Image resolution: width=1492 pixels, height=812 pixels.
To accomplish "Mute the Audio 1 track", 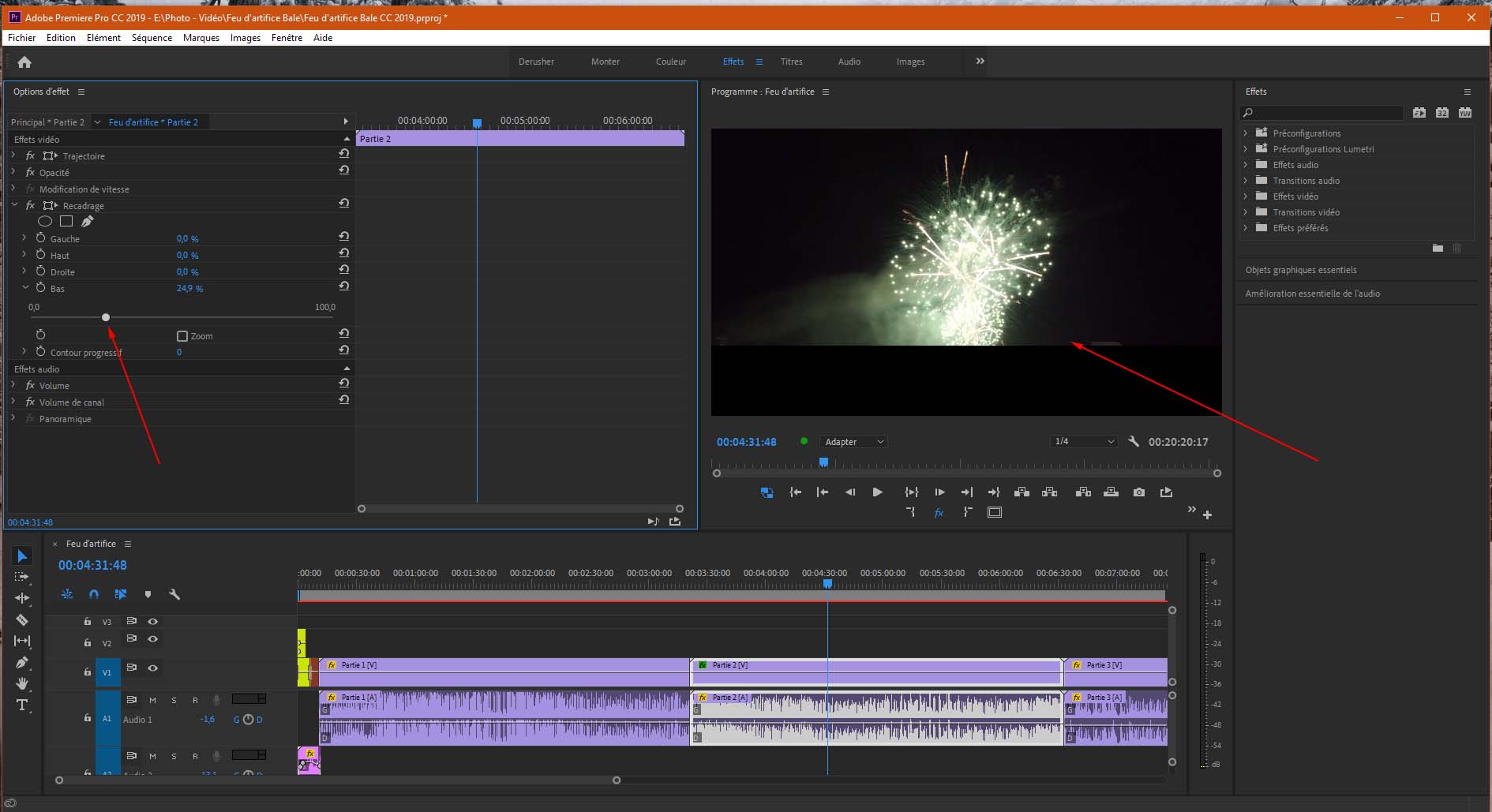I will (152, 700).
